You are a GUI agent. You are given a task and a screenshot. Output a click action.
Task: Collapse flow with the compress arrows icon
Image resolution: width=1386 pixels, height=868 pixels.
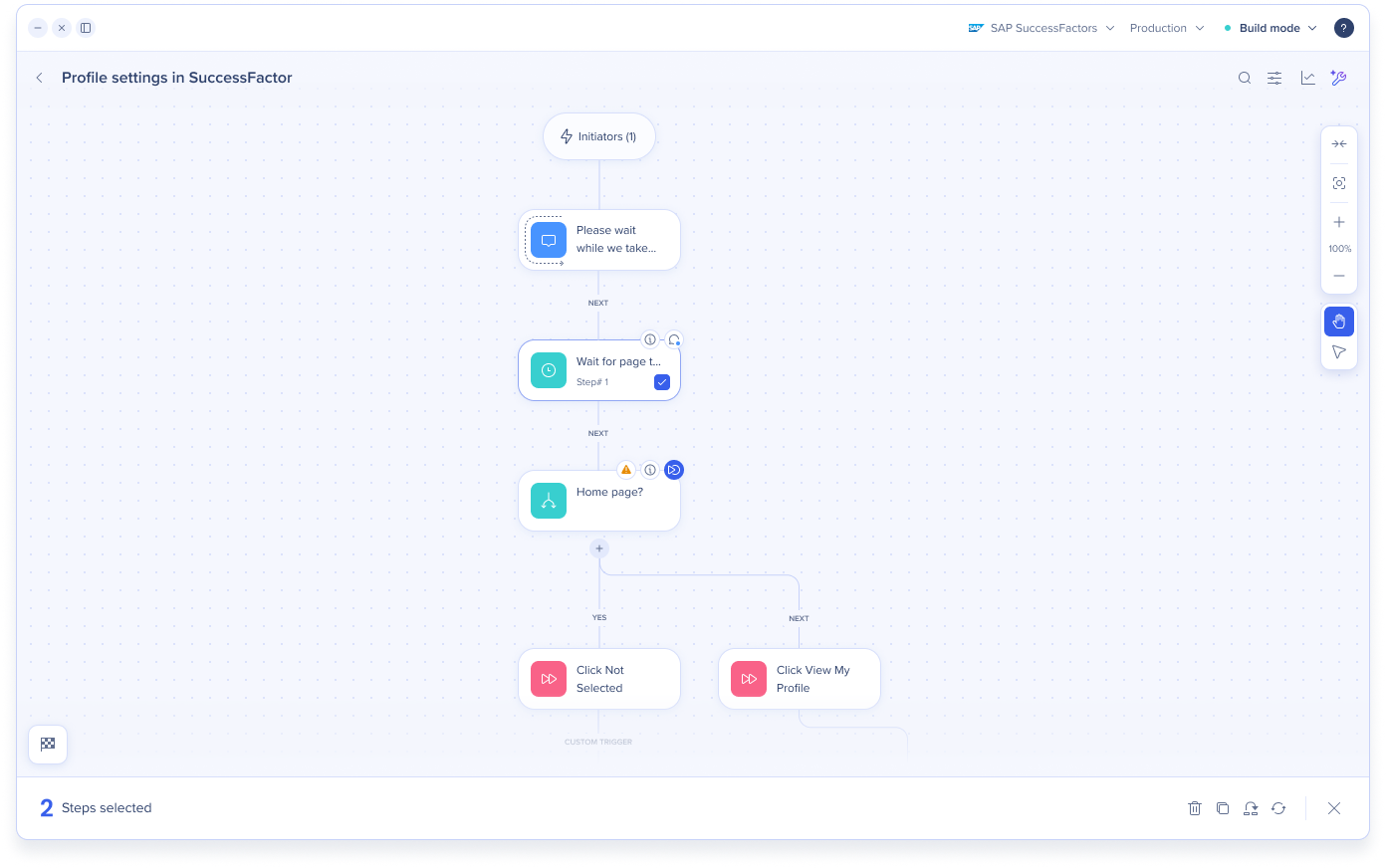(x=1339, y=144)
